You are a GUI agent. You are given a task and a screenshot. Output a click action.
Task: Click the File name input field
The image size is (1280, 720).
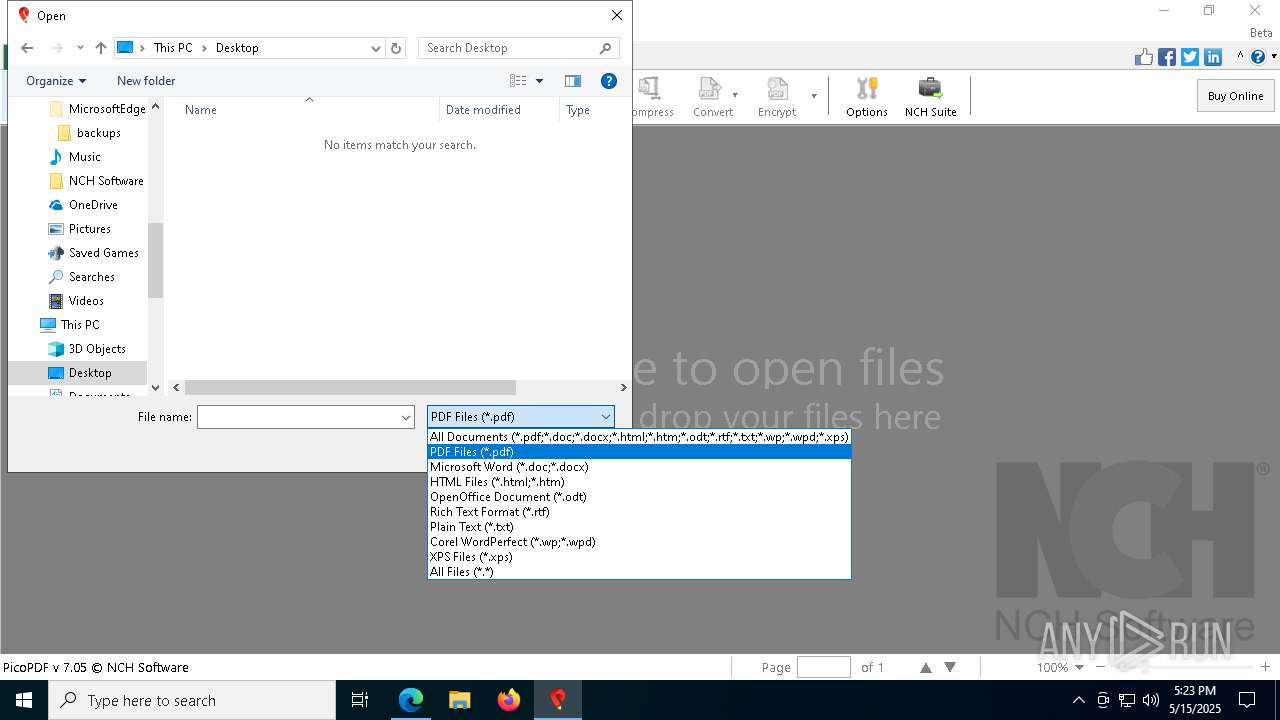pyautogui.click(x=298, y=417)
